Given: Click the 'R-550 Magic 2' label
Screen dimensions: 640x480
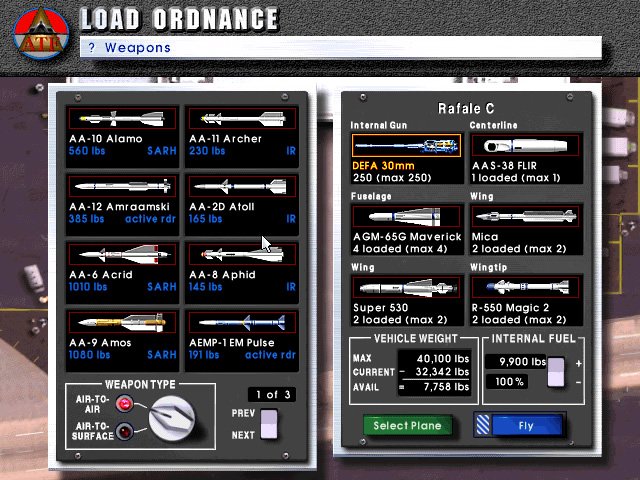Looking at the screenshot, I should 511,308.
